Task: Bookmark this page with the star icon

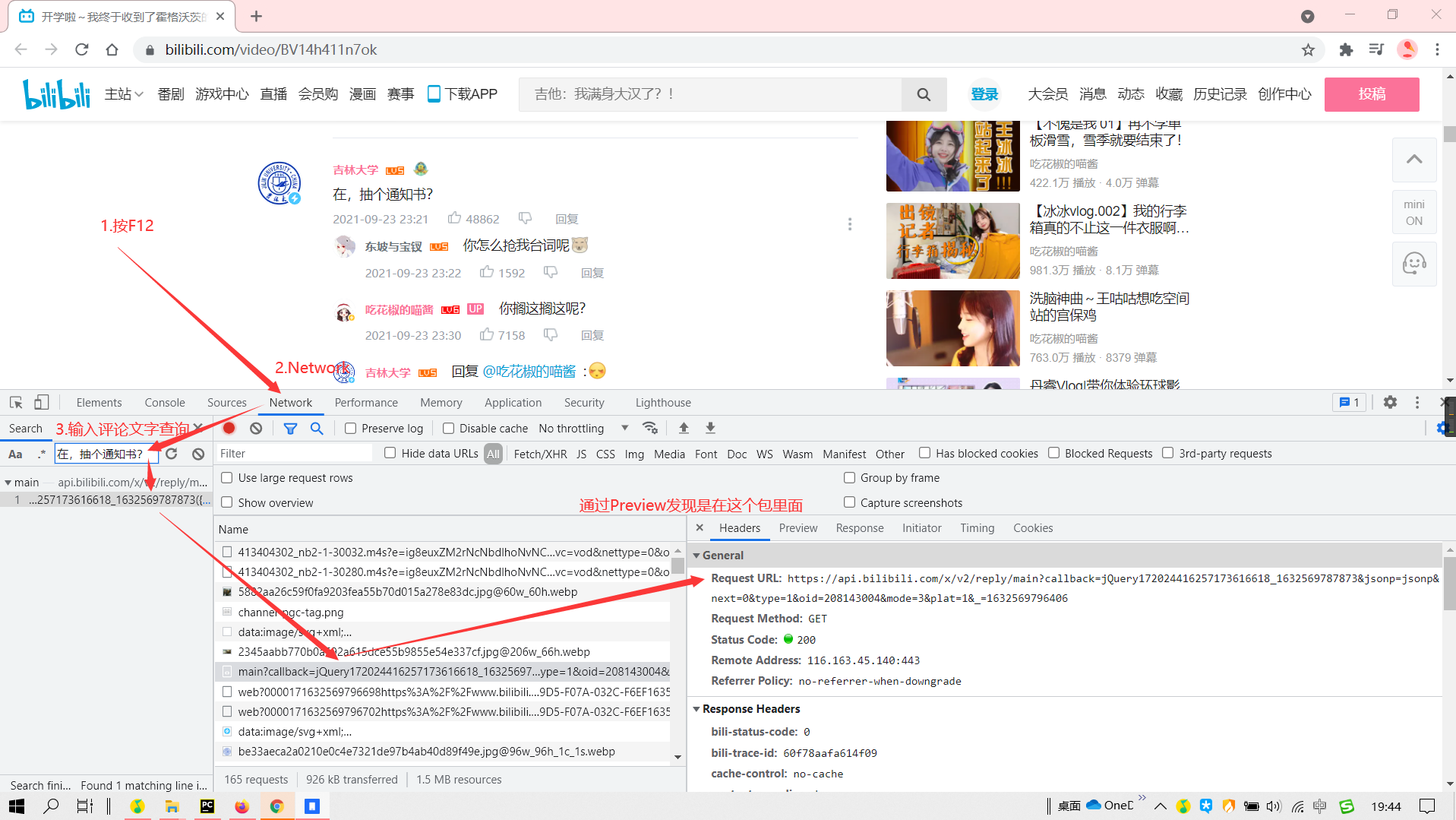Action: coord(1308,49)
